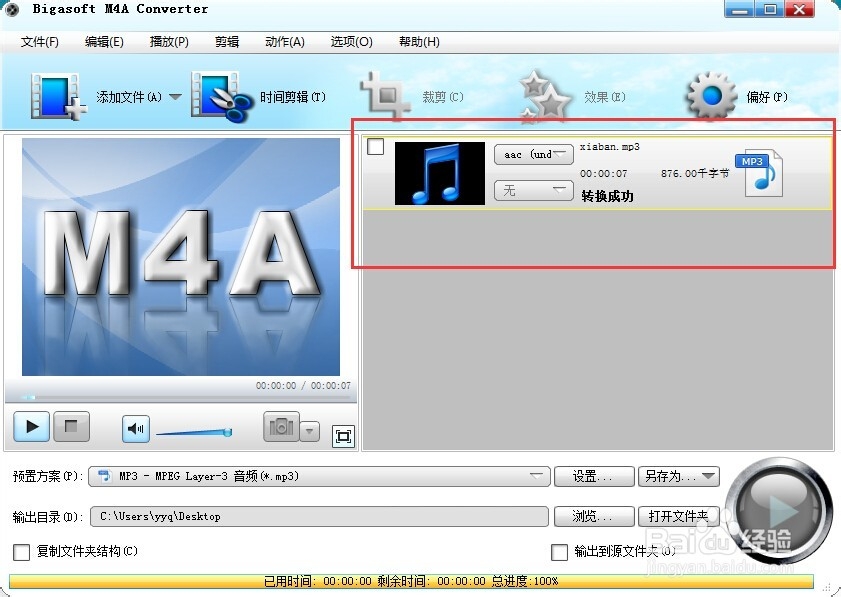Click the Add File film icon
Screen dimensions: 841x597
(x=58, y=97)
